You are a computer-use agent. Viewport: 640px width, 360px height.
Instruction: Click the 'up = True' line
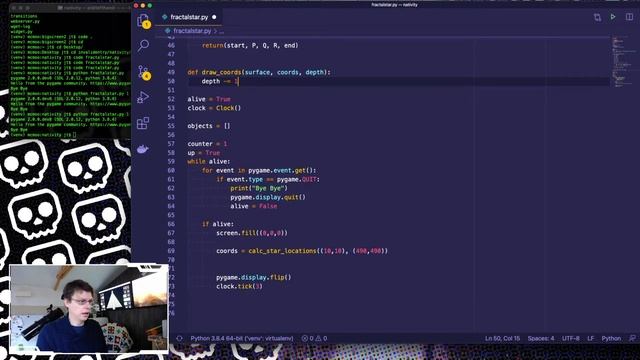pos(203,153)
